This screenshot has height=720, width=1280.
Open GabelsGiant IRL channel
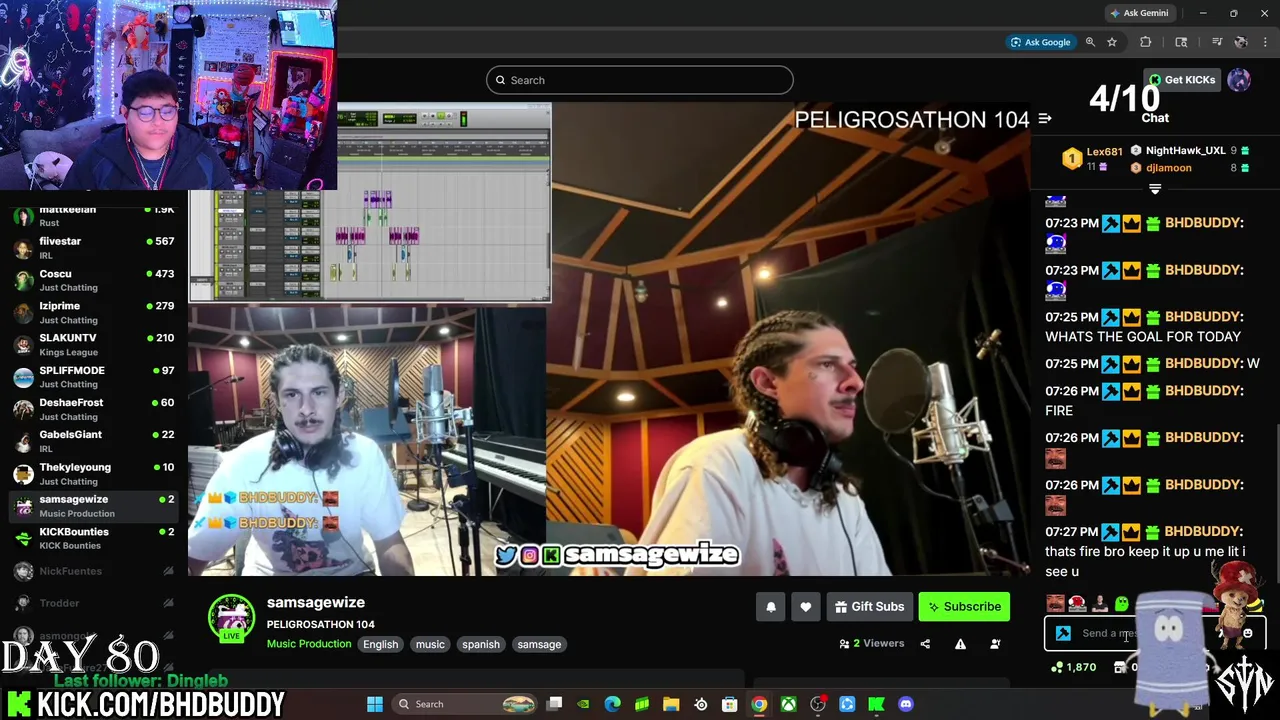pos(94,441)
